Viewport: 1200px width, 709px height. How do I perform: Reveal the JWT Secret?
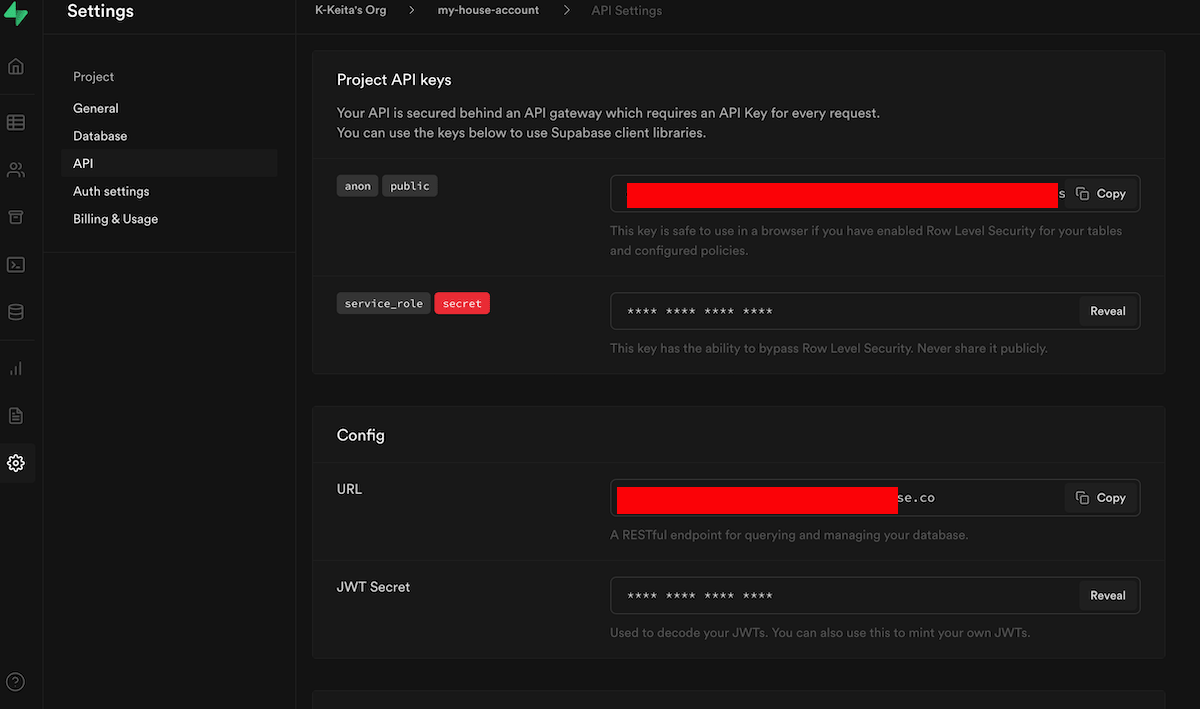1108,595
